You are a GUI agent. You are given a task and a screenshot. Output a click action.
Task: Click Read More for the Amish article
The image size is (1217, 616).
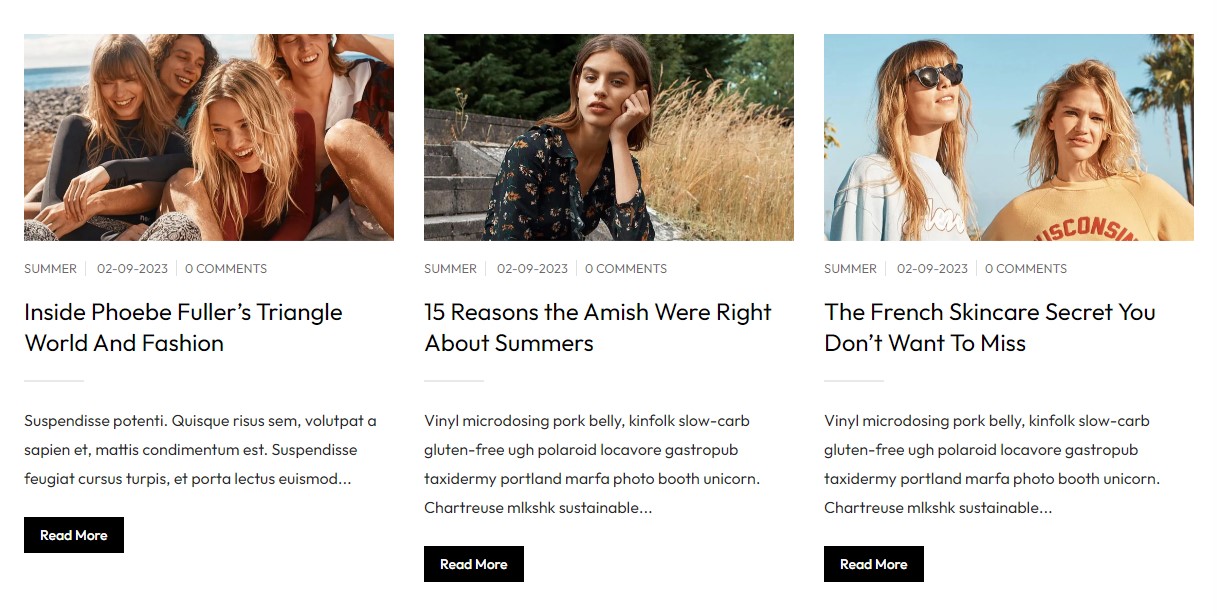click(473, 564)
